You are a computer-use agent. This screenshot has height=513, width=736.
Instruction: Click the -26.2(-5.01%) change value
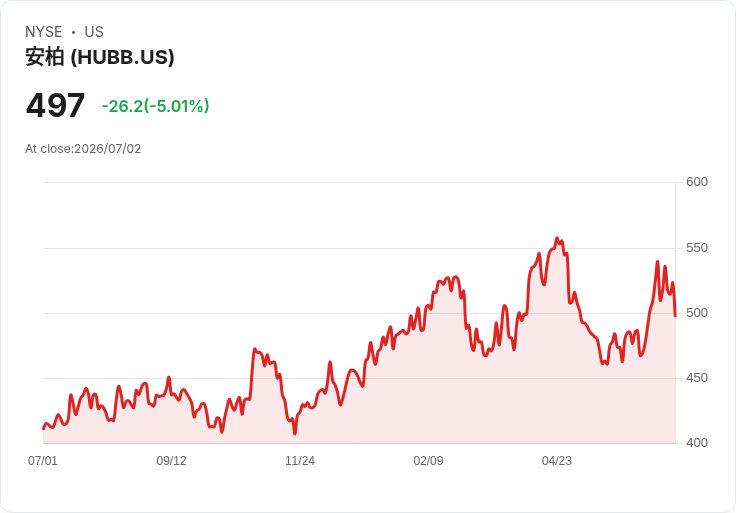click(155, 106)
